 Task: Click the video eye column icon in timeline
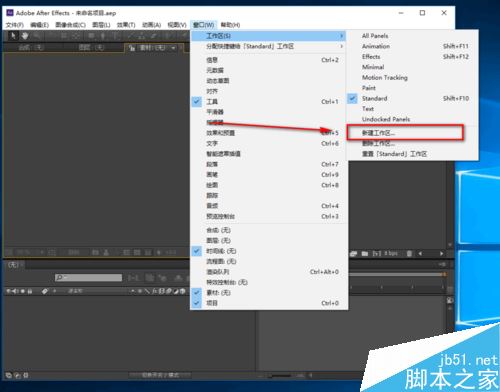[x=9, y=291]
